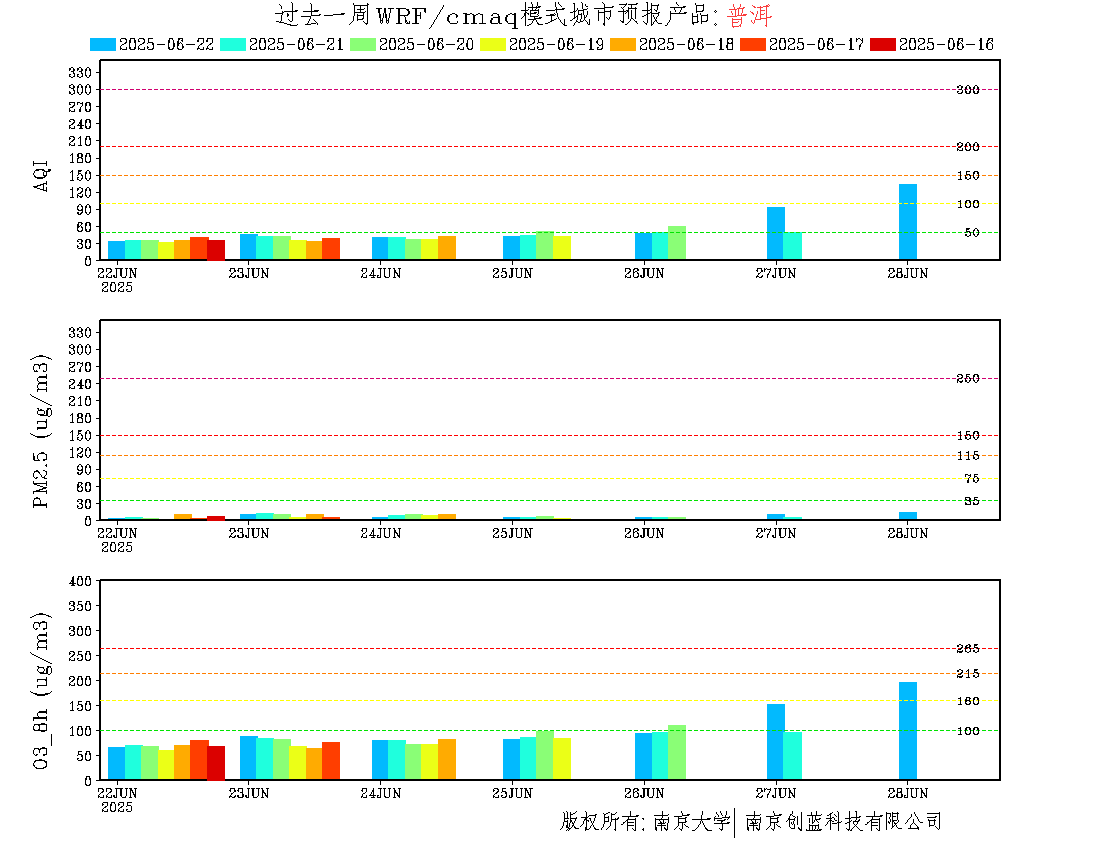Click threshold label 215 in O3_8h chart
The width and height of the screenshot is (1100, 850).
pos(968,674)
